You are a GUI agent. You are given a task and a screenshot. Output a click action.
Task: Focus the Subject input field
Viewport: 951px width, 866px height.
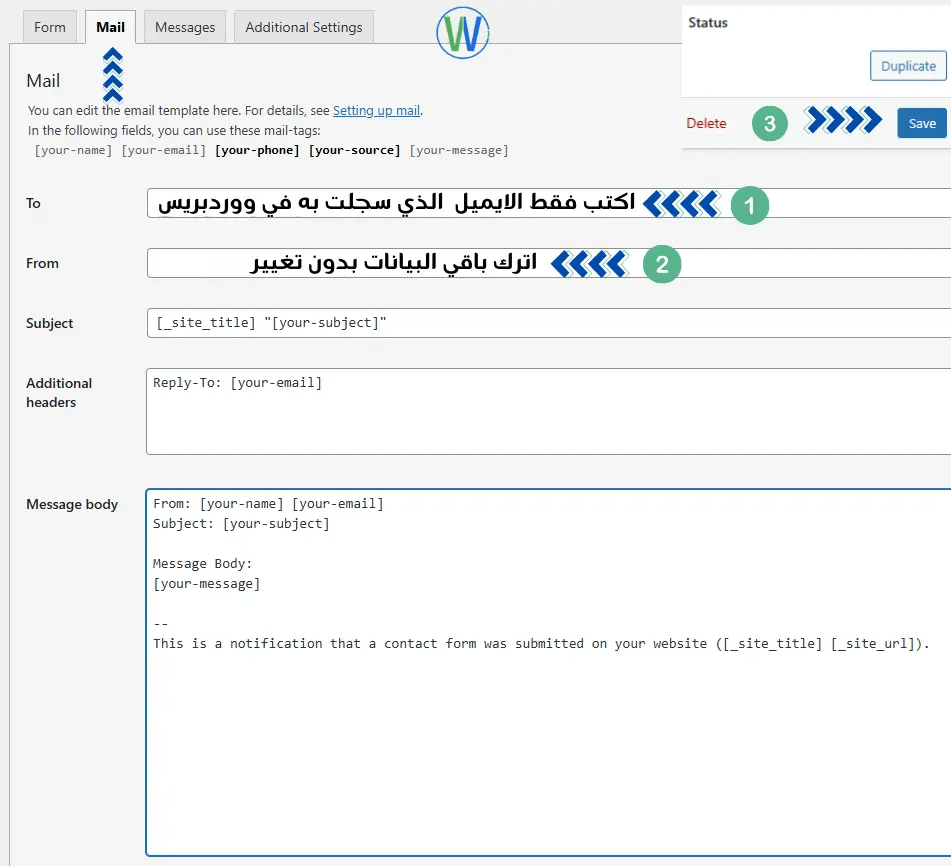pos(548,323)
